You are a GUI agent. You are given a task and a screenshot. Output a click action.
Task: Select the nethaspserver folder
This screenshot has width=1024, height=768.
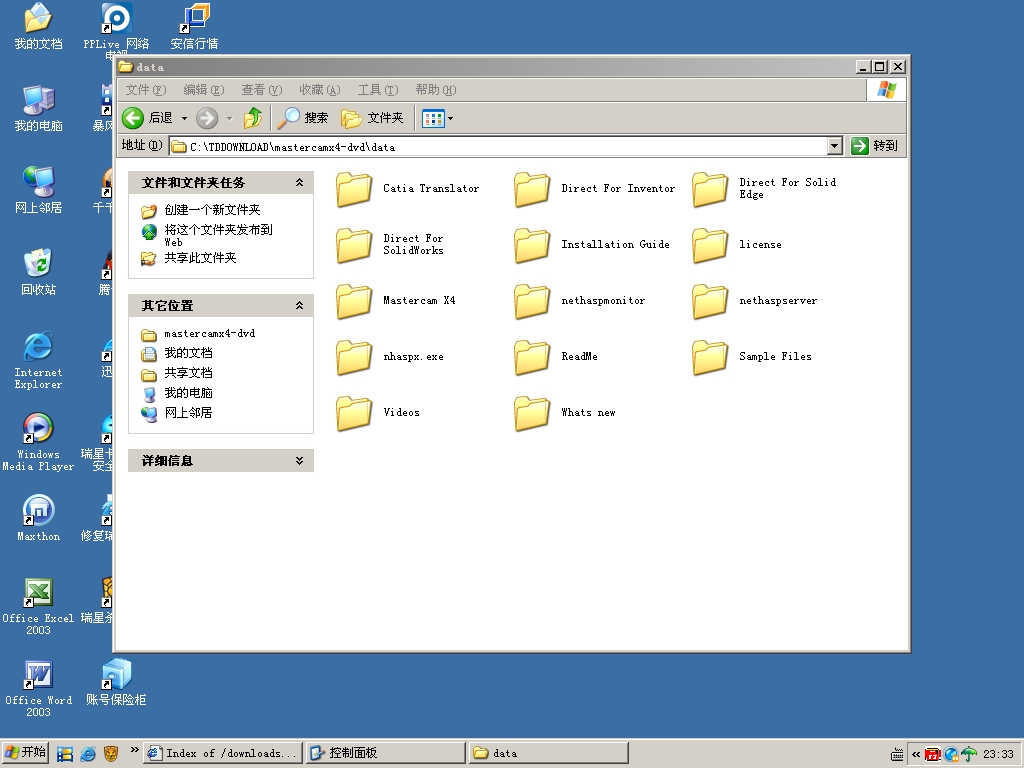[x=755, y=301]
